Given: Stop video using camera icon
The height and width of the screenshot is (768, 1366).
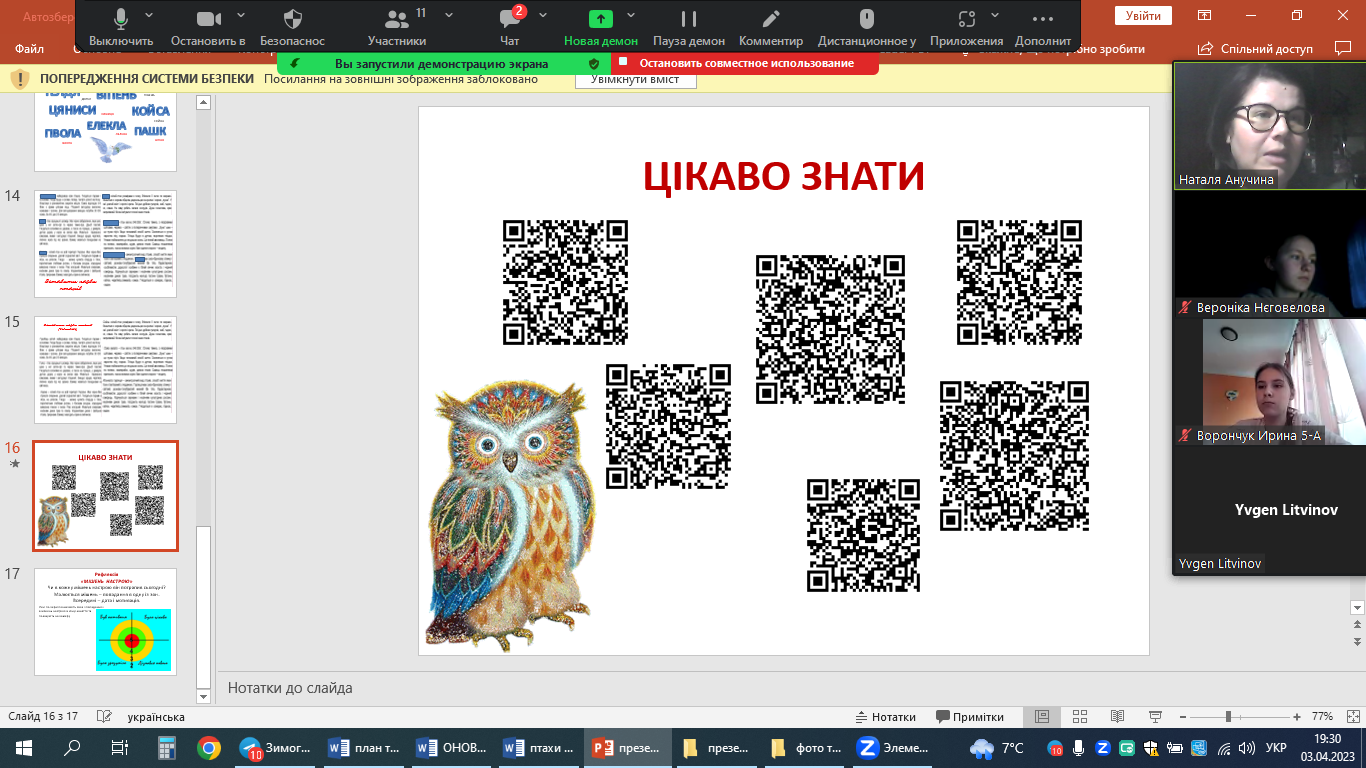Looking at the screenshot, I should click(x=208, y=27).
